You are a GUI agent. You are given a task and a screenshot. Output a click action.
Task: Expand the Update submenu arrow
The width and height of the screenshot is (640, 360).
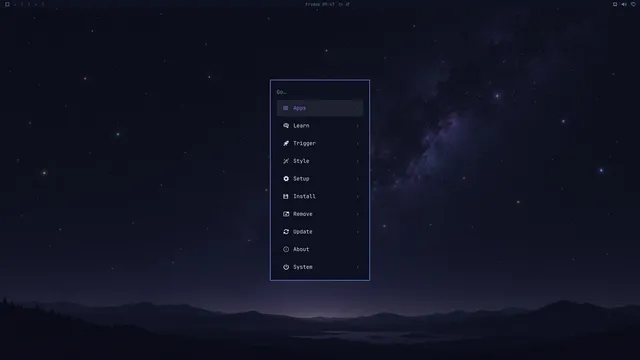[x=358, y=232]
